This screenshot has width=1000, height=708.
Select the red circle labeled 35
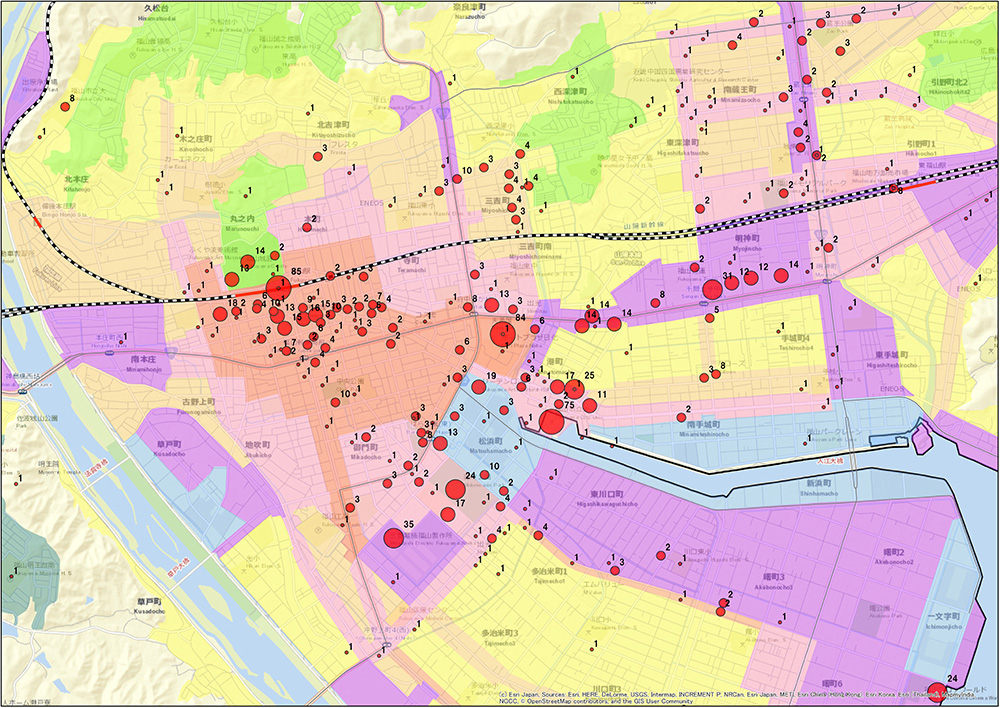pyautogui.click(x=393, y=538)
